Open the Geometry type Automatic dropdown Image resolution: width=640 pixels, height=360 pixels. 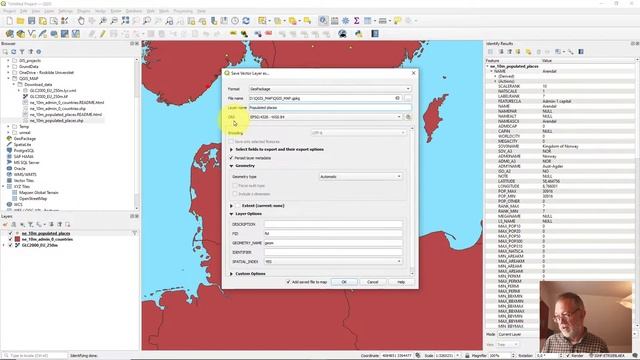tap(360, 177)
